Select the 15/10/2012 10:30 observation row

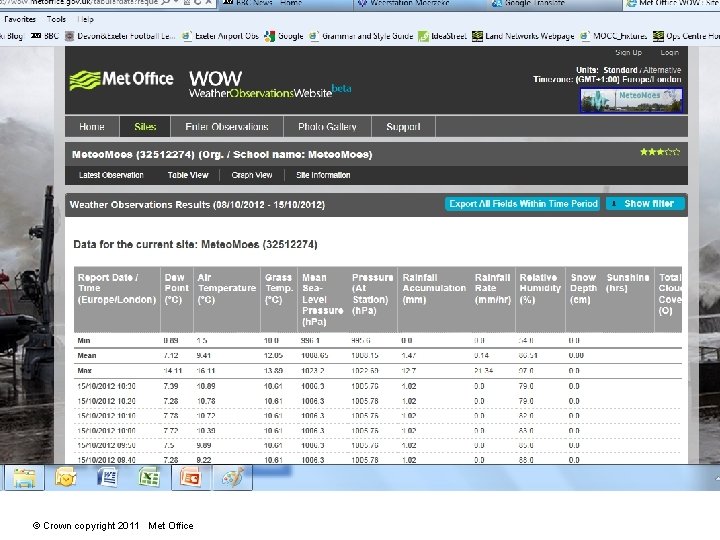click(377, 387)
